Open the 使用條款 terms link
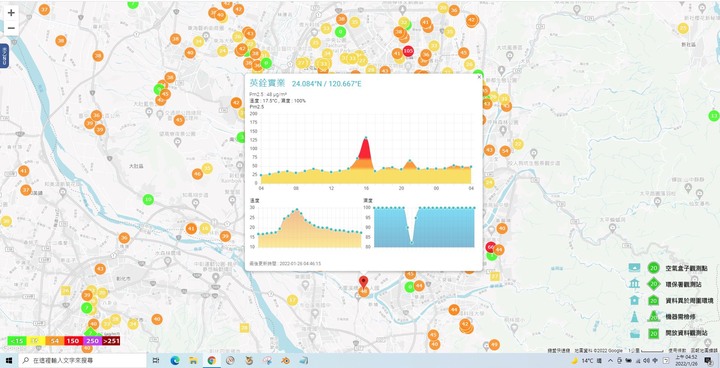Viewport: 720px width, 368px height. [x=676, y=350]
